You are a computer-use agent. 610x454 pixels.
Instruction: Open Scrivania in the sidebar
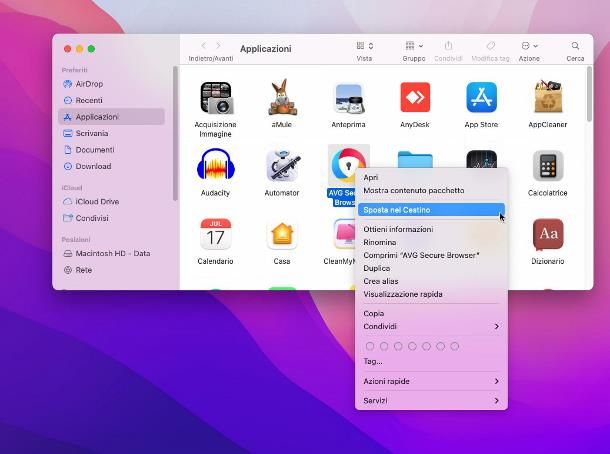click(111, 133)
